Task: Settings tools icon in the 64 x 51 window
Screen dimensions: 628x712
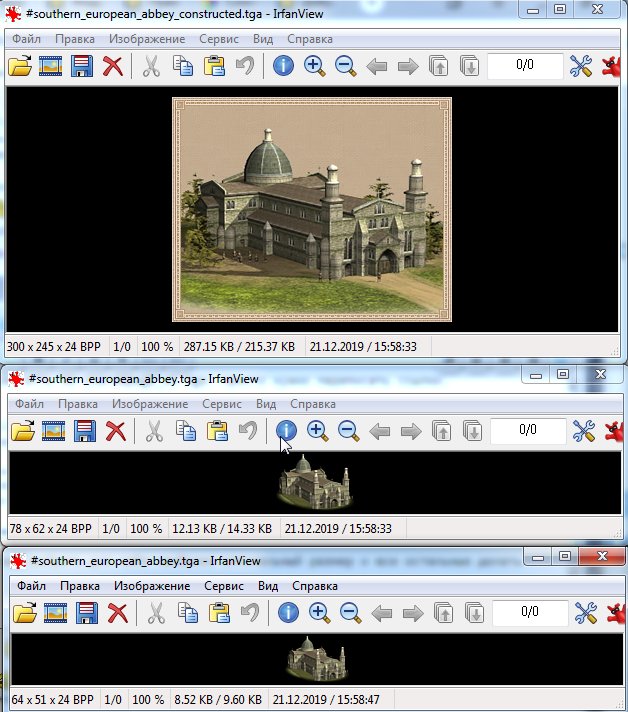Action: click(x=586, y=613)
